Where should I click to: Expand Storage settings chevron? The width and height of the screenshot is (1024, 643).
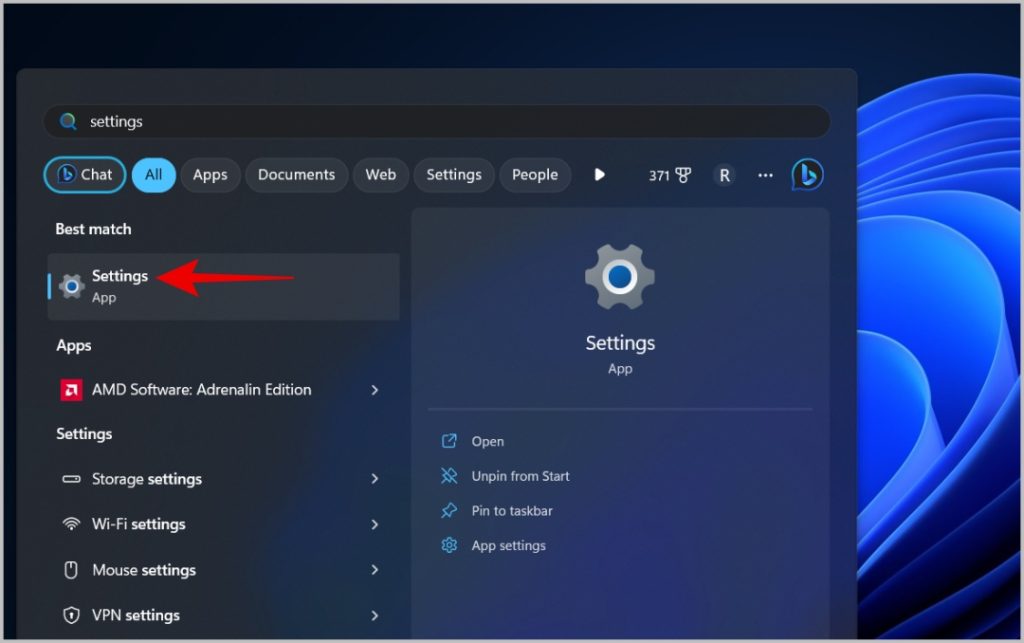[x=375, y=478]
